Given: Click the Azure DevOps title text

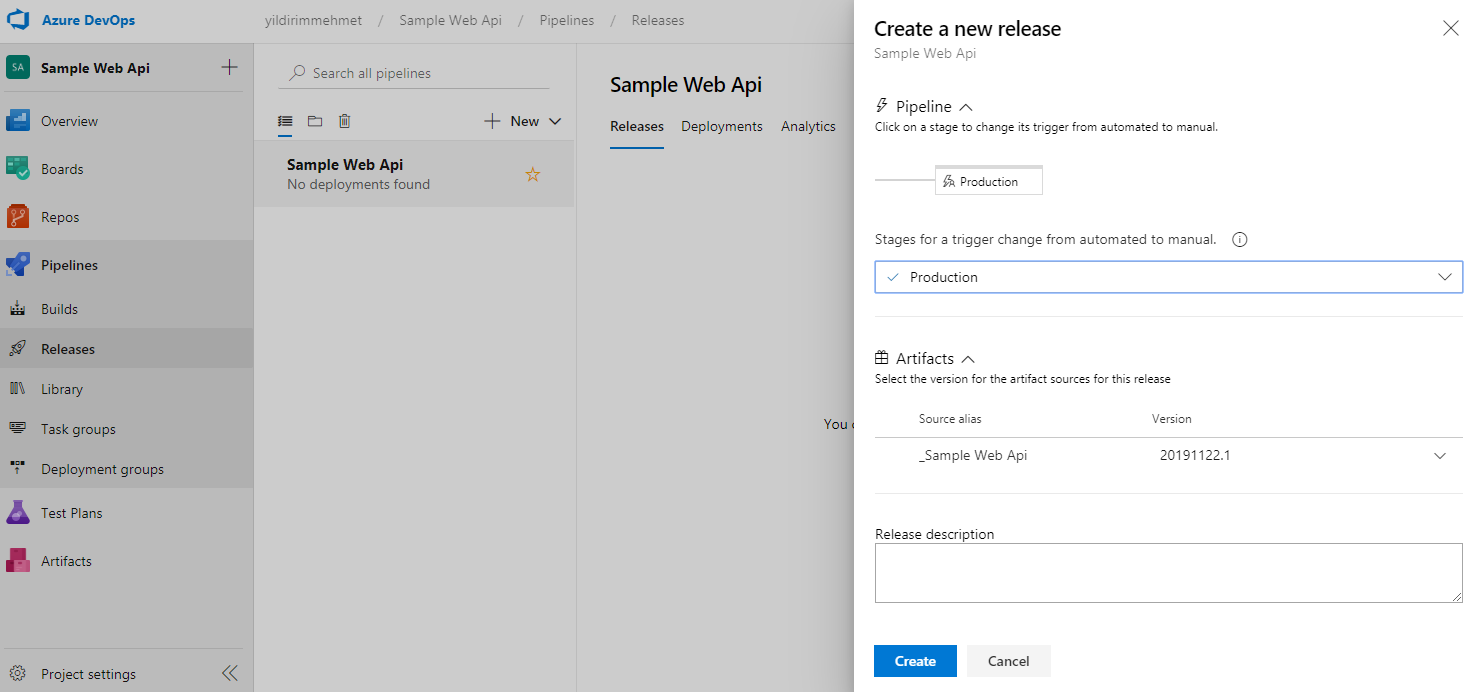Looking at the screenshot, I should pyautogui.click(x=88, y=20).
